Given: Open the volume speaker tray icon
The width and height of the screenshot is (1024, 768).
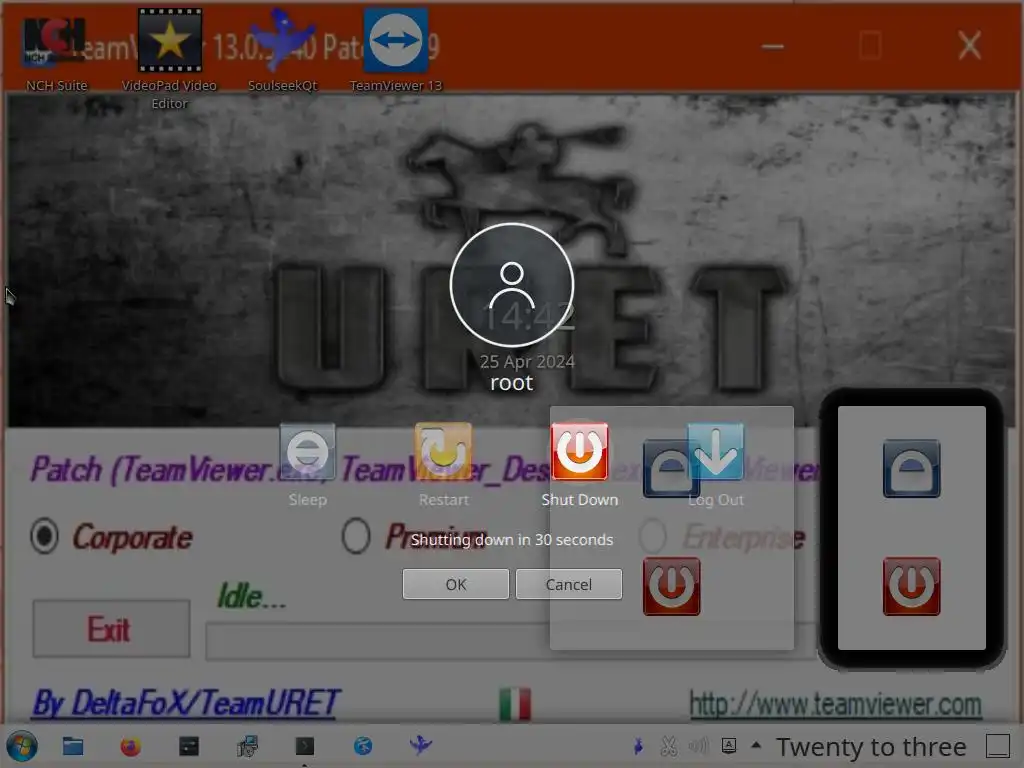Looking at the screenshot, I should 699,745.
